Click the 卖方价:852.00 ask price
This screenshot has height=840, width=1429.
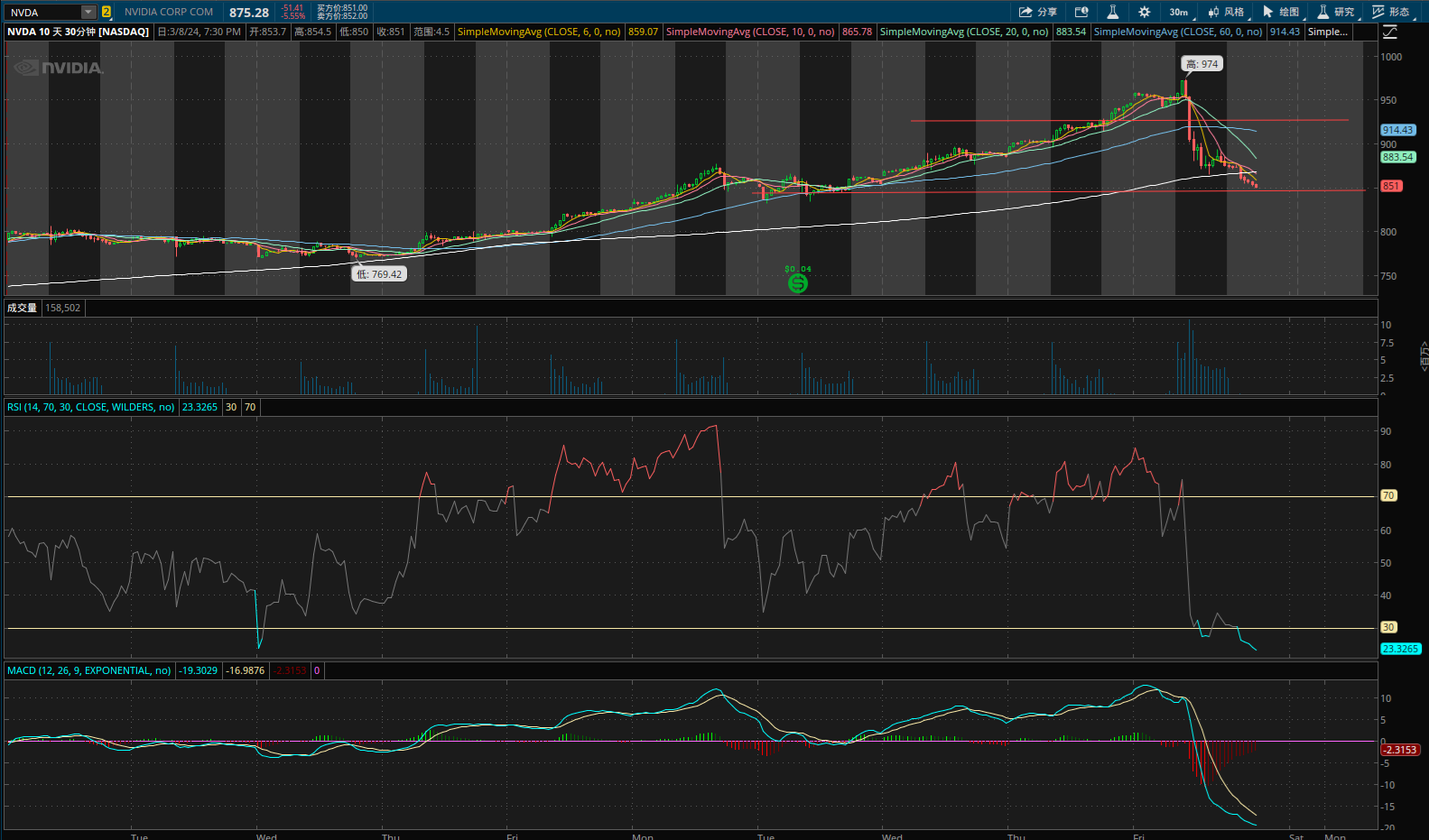coord(342,16)
